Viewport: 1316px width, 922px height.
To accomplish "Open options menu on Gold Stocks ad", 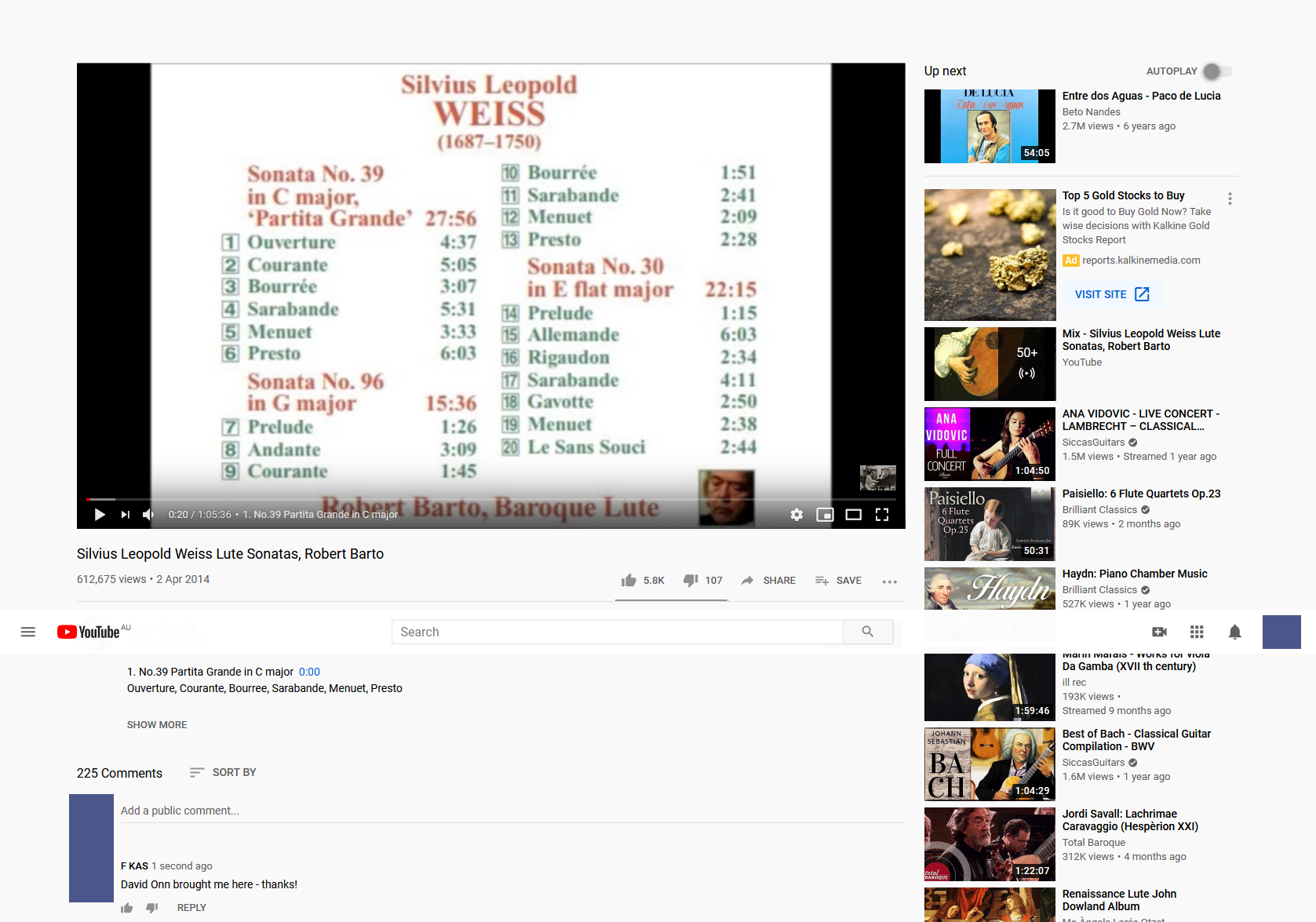I will pyautogui.click(x=1230, y=199).
